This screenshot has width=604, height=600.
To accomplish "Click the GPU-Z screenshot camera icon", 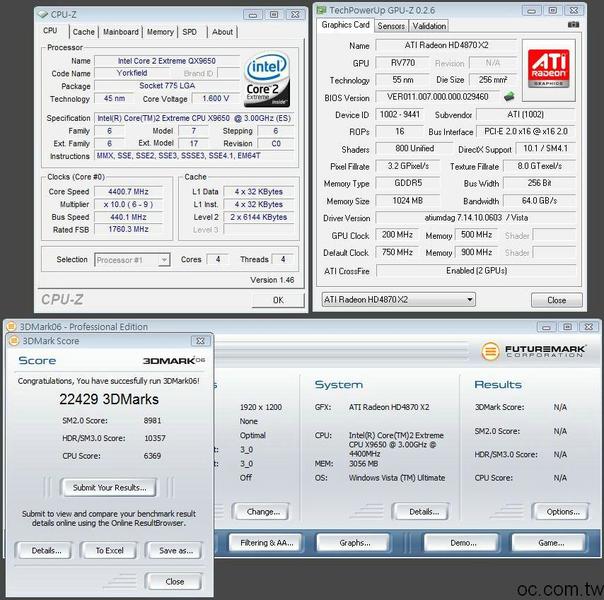I will pyautogui.click(x=573, y=25).
